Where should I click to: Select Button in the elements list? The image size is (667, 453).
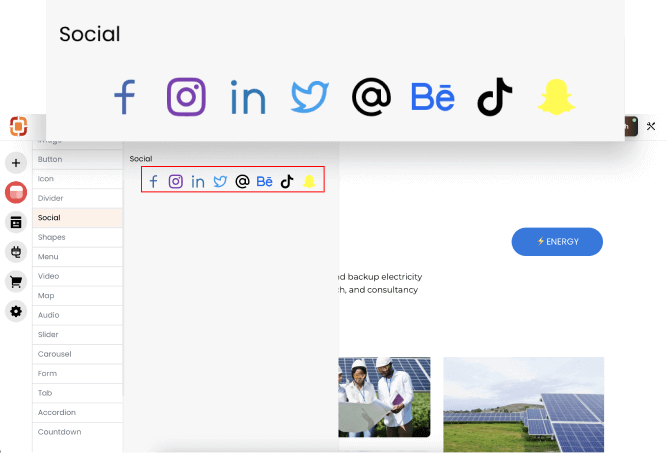(77, 160)
